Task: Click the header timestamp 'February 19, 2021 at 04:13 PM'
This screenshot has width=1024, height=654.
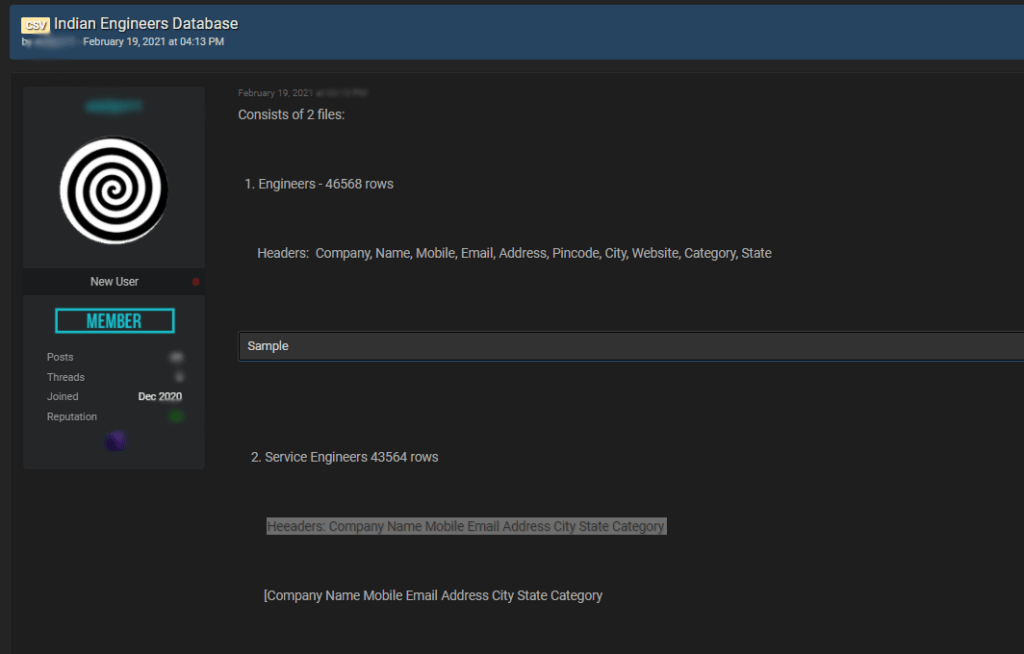Action: (153, 42)
